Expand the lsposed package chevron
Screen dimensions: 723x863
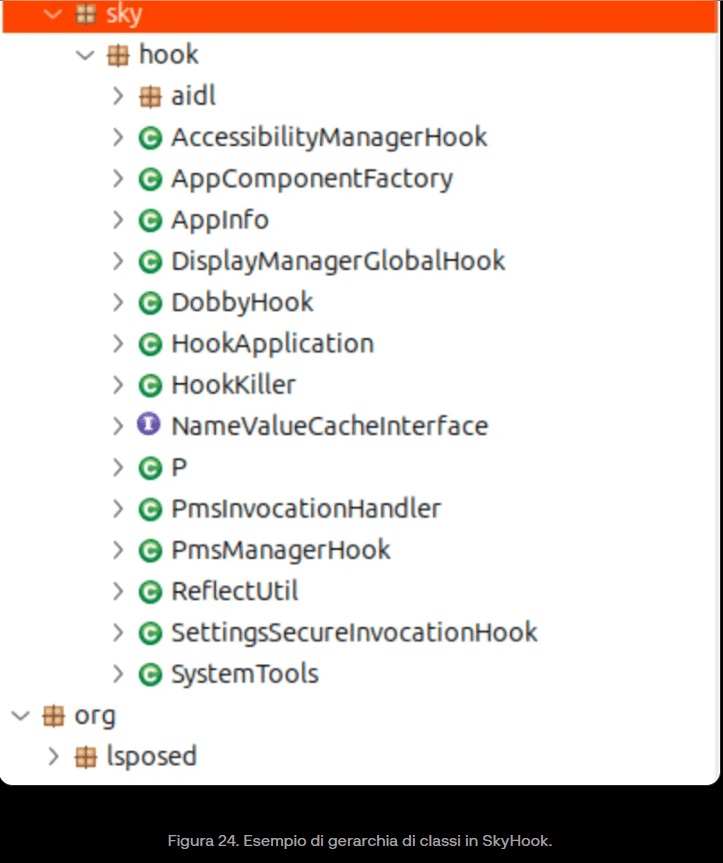54,757
